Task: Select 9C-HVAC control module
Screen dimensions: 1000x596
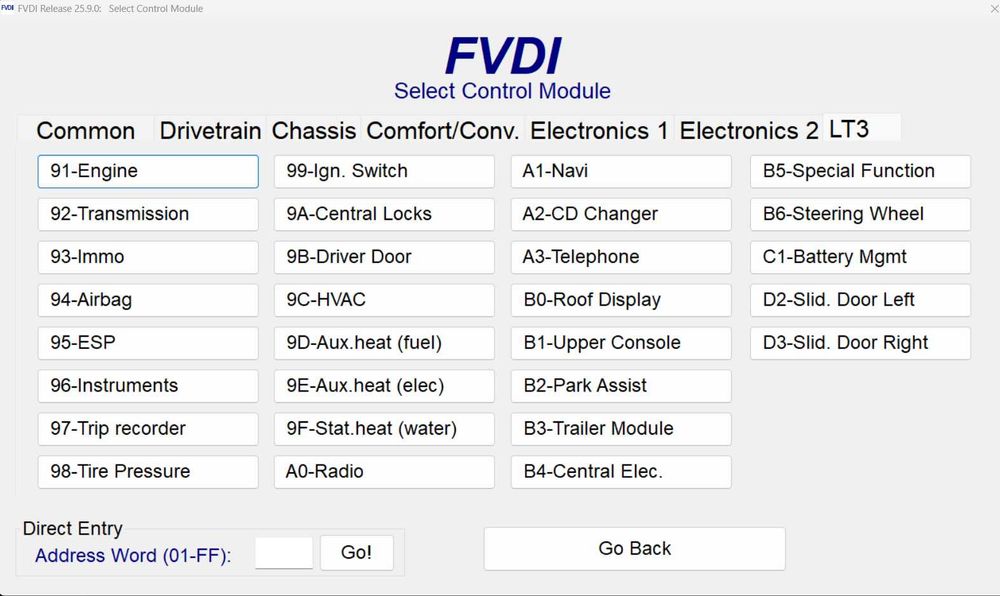Action: [384, 300]
